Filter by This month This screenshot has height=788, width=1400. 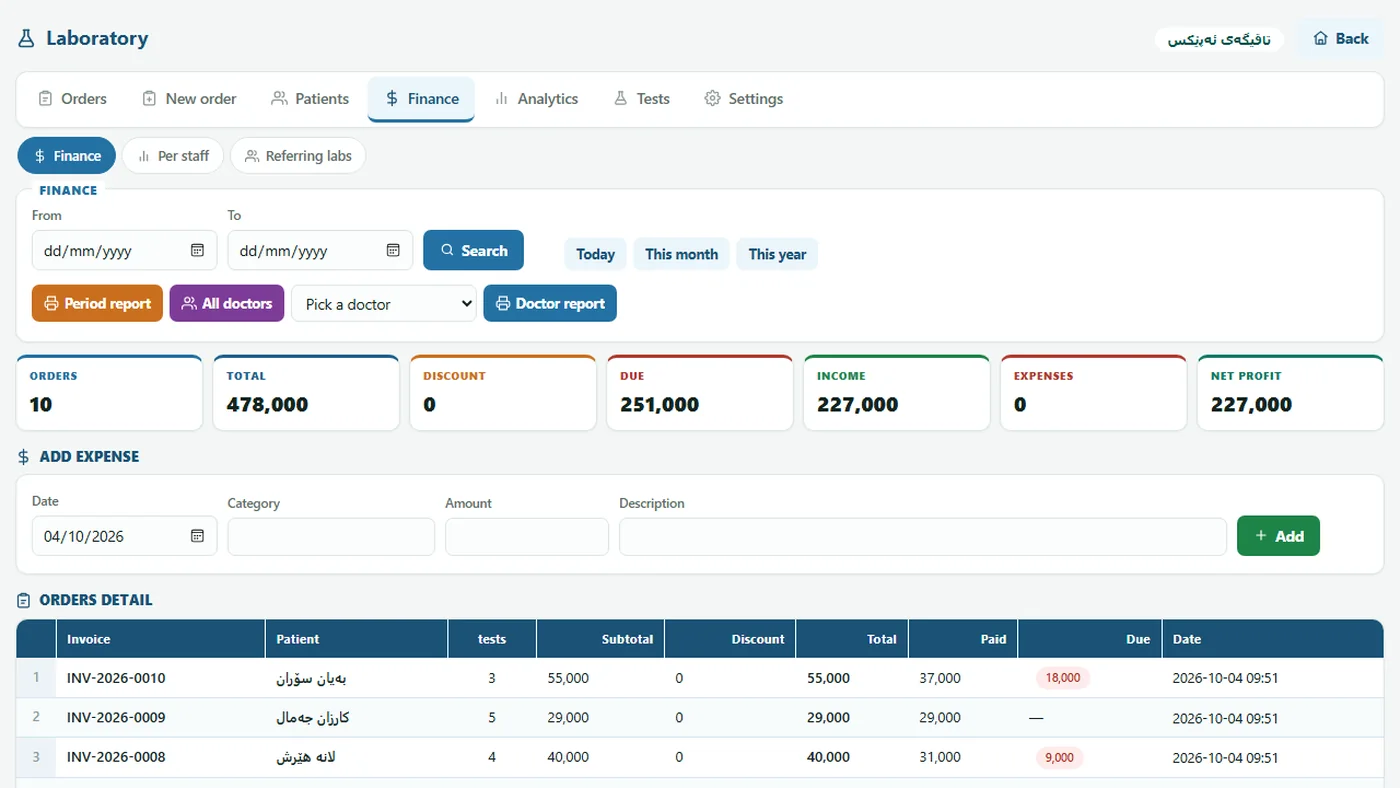coord(681,254)
